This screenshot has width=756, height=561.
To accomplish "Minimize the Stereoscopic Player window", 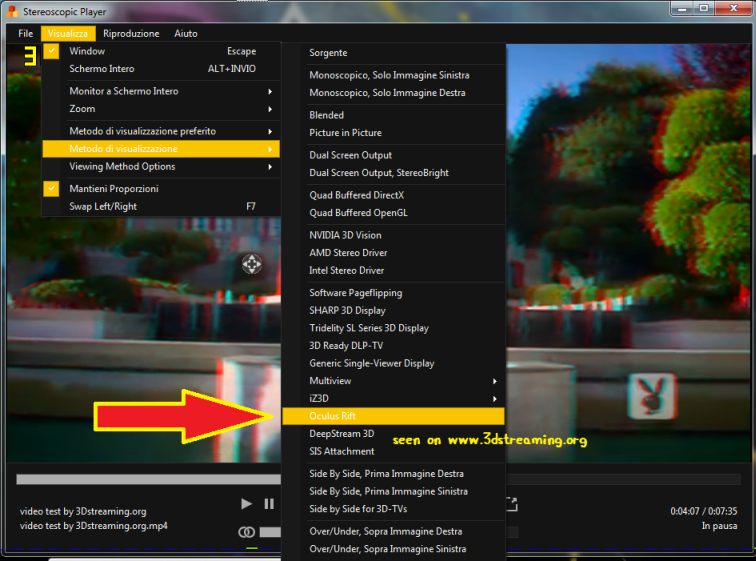I will [682, 8].
